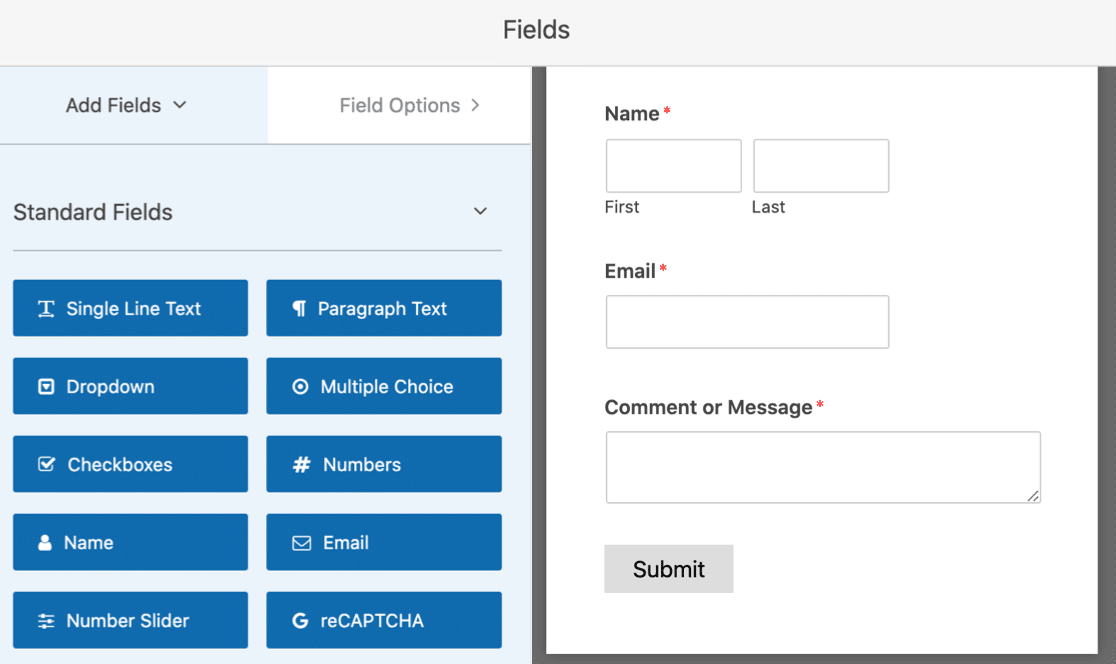This screenshot has height=664, width=1116.
Task: Click the textarea resize handle corner
Action: pos(1033,495)
